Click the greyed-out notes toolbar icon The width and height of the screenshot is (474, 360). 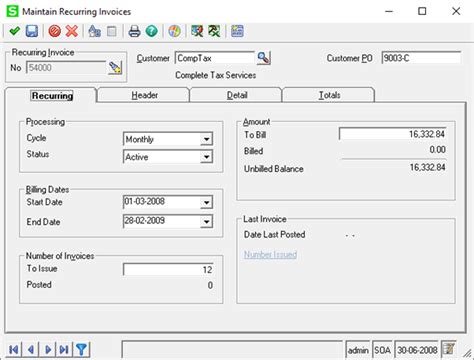pos(112,31)
